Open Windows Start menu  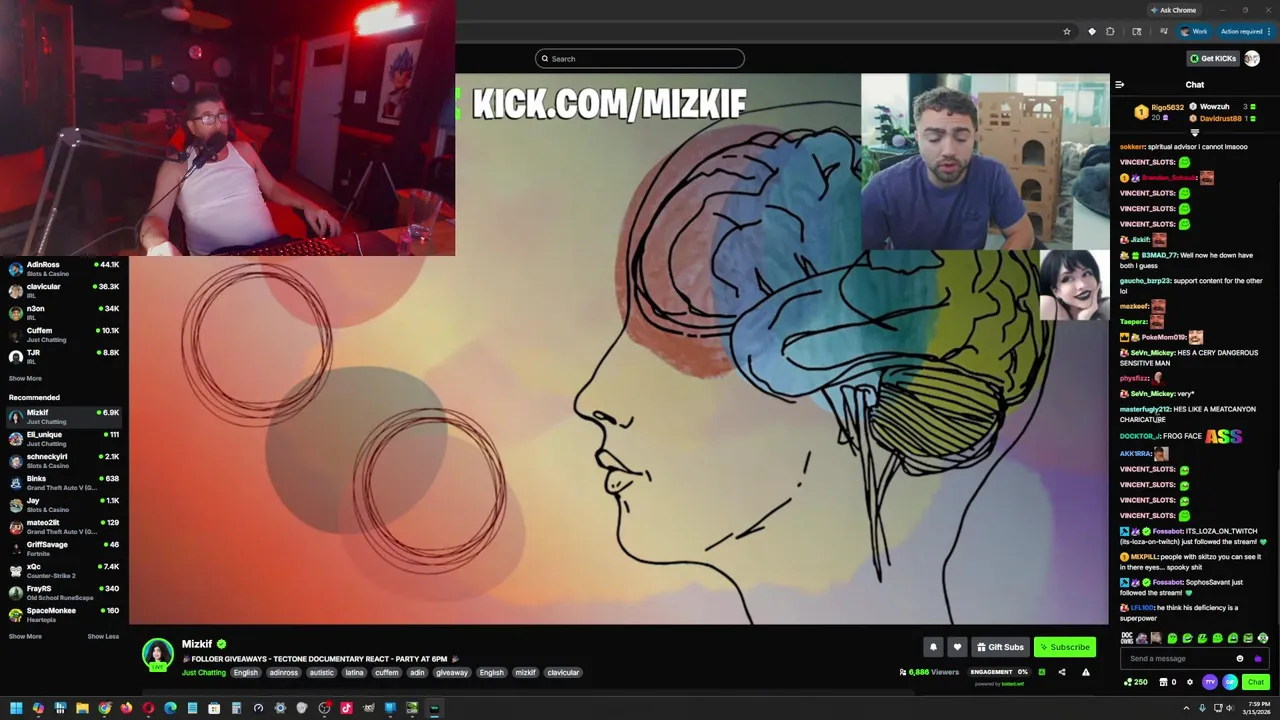[x=16, y=708]
